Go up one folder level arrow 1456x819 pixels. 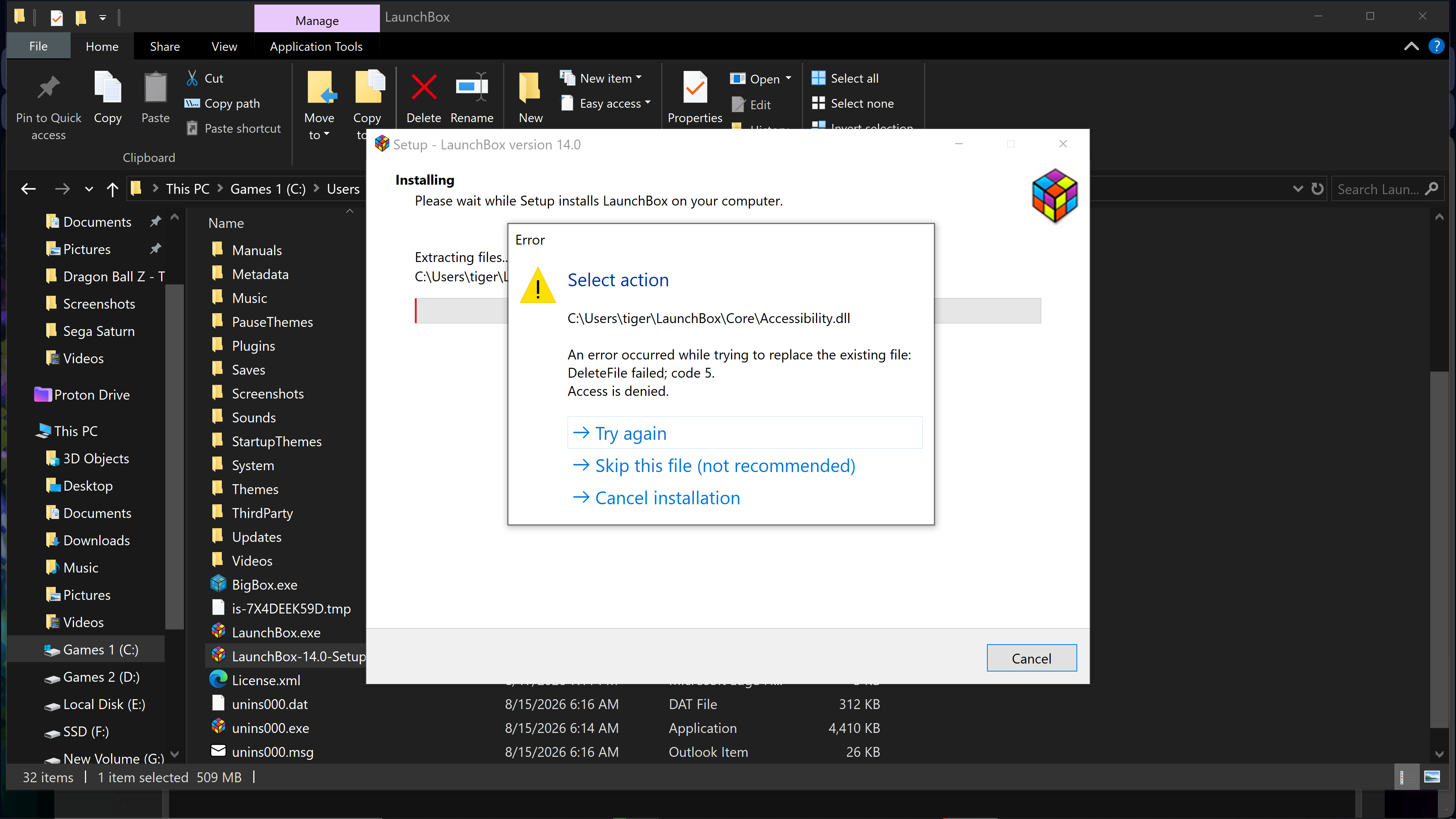coord(113,189)
